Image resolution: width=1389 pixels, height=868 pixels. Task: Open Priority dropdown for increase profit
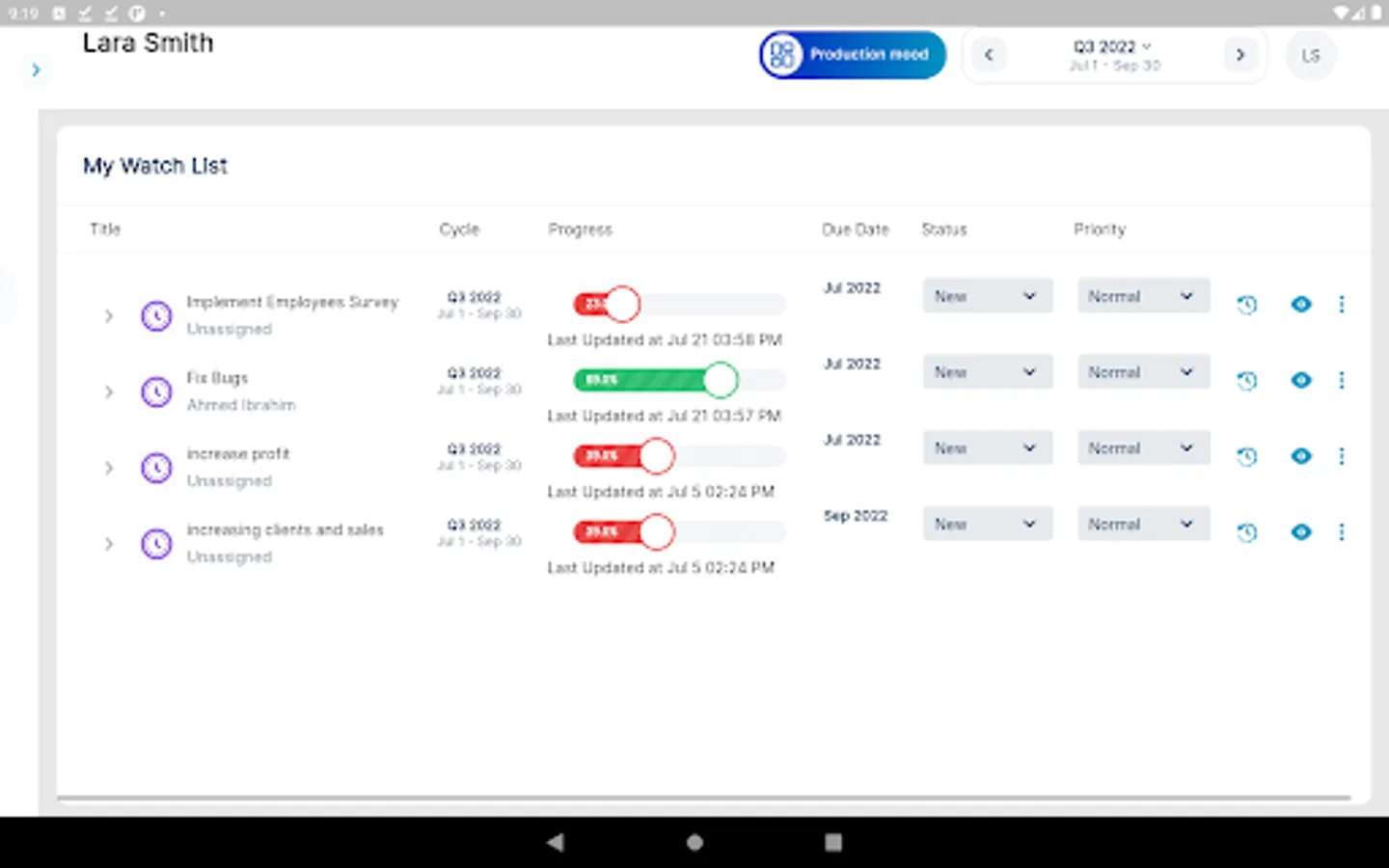[x=1143, y=448]
